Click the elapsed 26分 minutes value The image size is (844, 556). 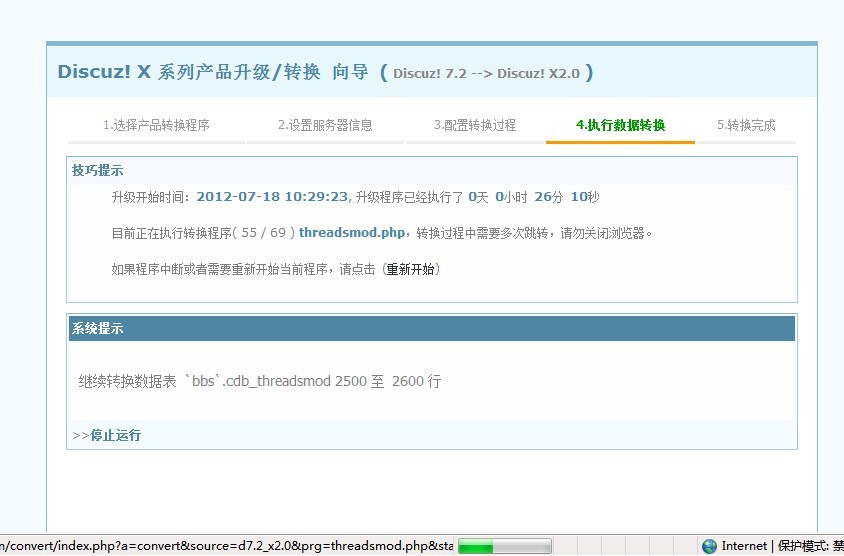point(548,197)
